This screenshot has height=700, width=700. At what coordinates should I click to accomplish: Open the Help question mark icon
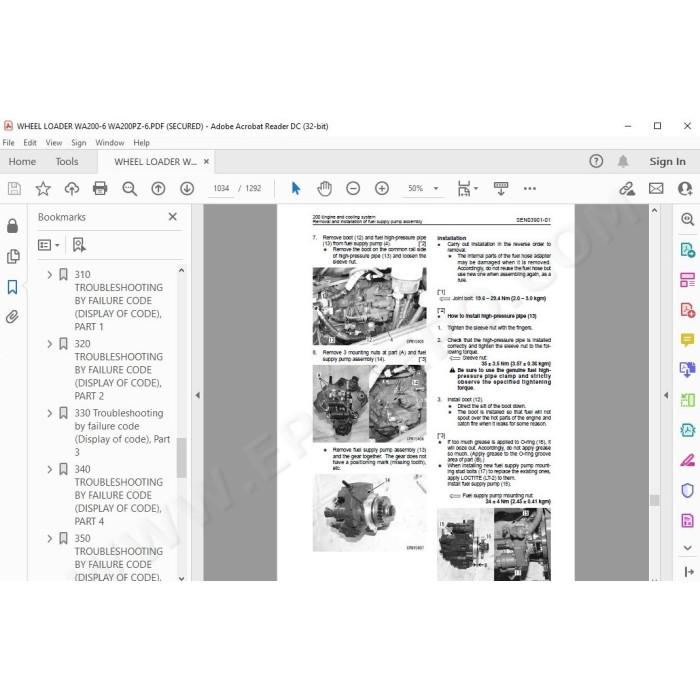596,161
